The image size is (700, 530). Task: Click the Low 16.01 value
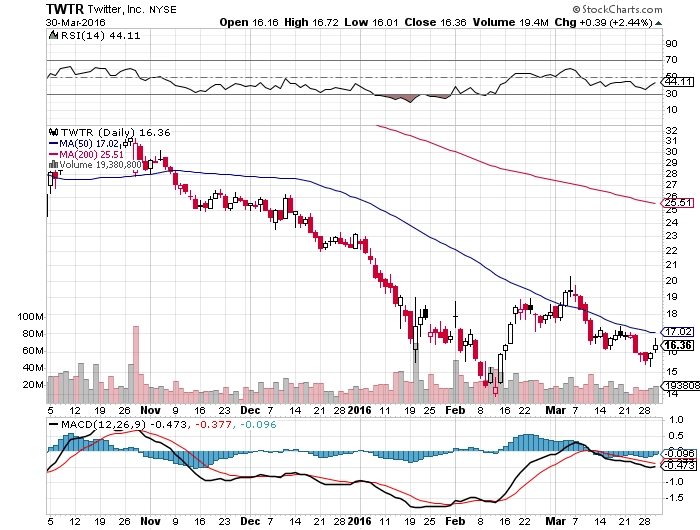coord(371,22)
